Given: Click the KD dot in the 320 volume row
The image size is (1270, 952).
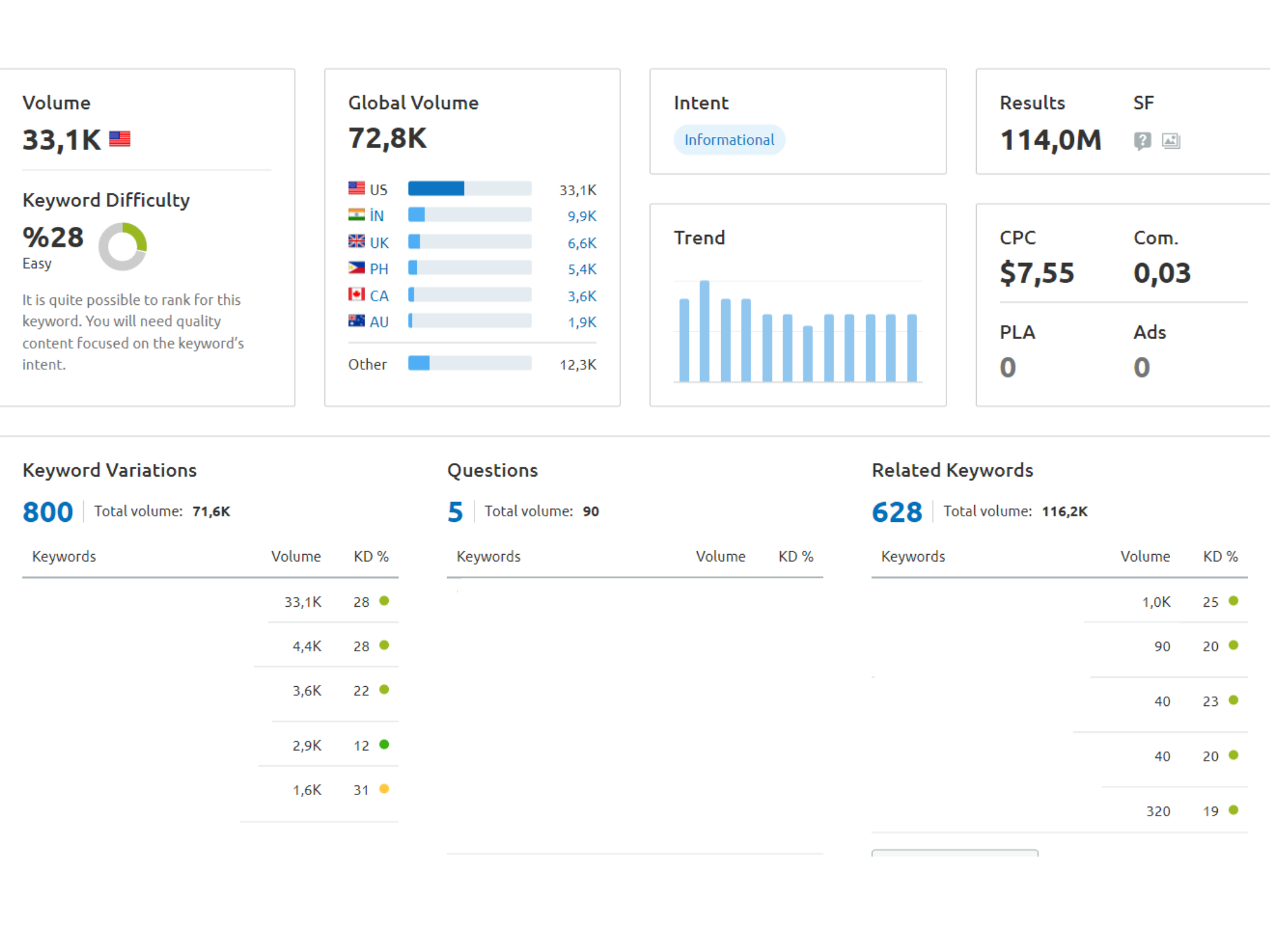Looking at the screenshot, I should 1233,810.
